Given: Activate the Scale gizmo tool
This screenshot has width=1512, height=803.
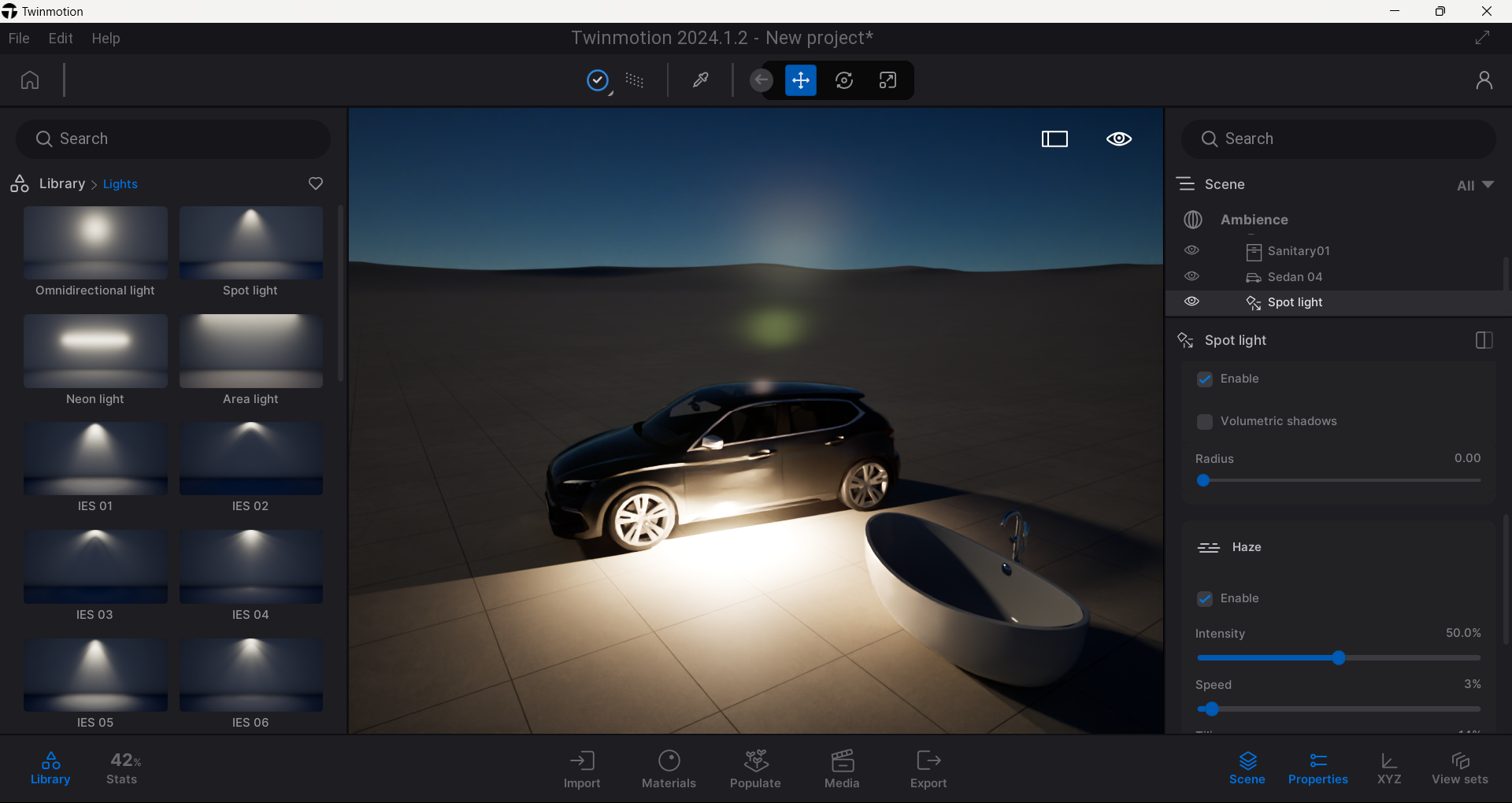Looking at the screenshot, I should coord(888,80).
